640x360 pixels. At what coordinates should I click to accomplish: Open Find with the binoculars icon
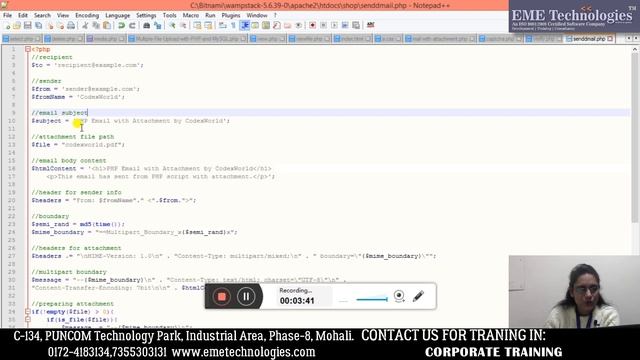147,26
